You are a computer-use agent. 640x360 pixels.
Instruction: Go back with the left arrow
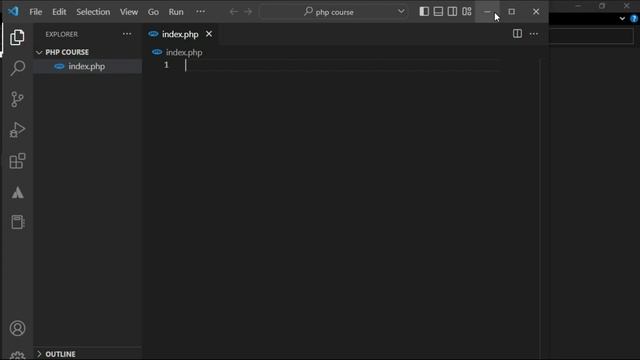coord(233,12)
